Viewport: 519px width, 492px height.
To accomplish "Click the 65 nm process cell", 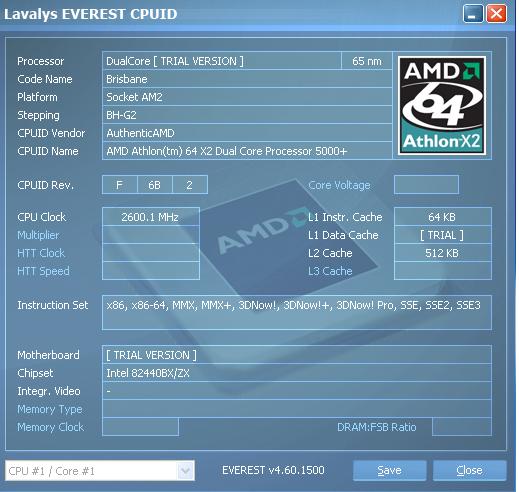I will [367, 61].
